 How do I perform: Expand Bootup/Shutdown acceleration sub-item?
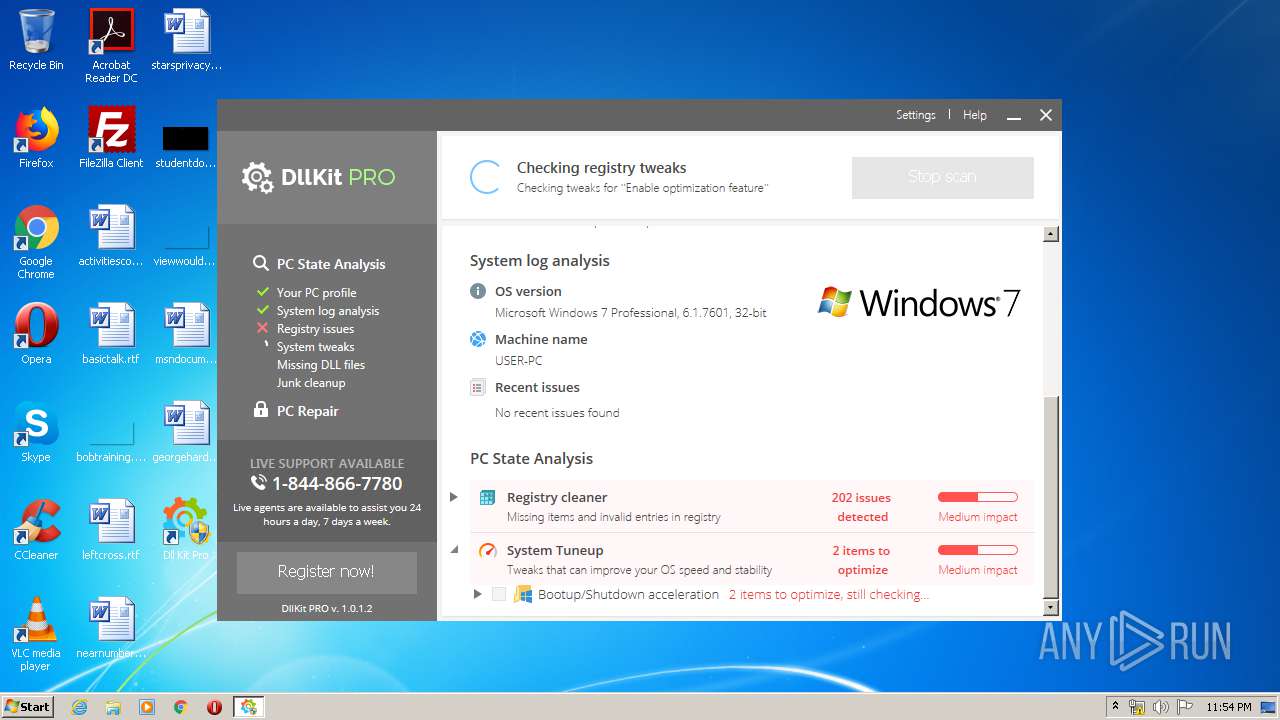click(478, 594)
